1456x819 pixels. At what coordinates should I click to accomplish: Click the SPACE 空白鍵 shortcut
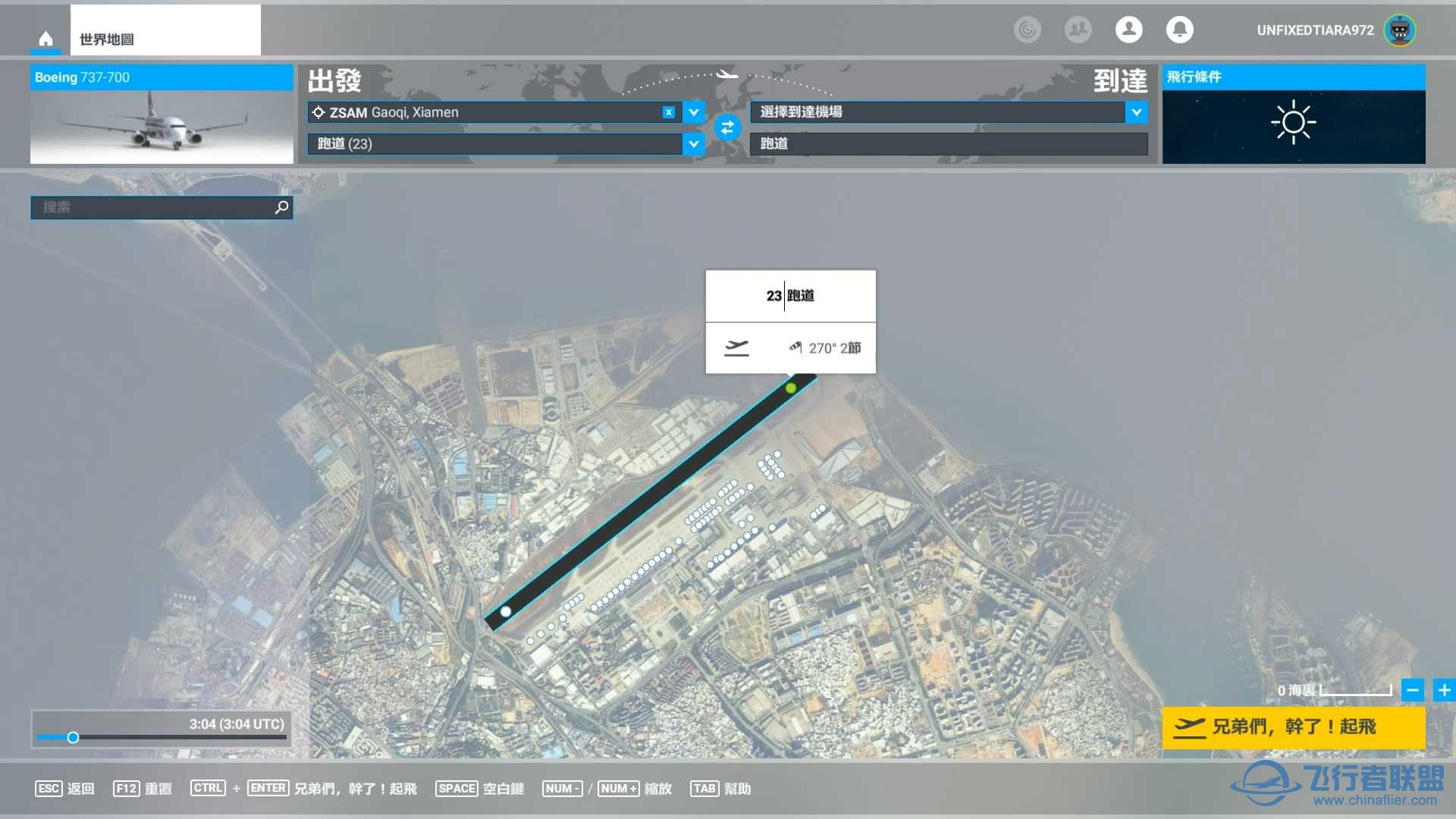click(x=480, y=789)
